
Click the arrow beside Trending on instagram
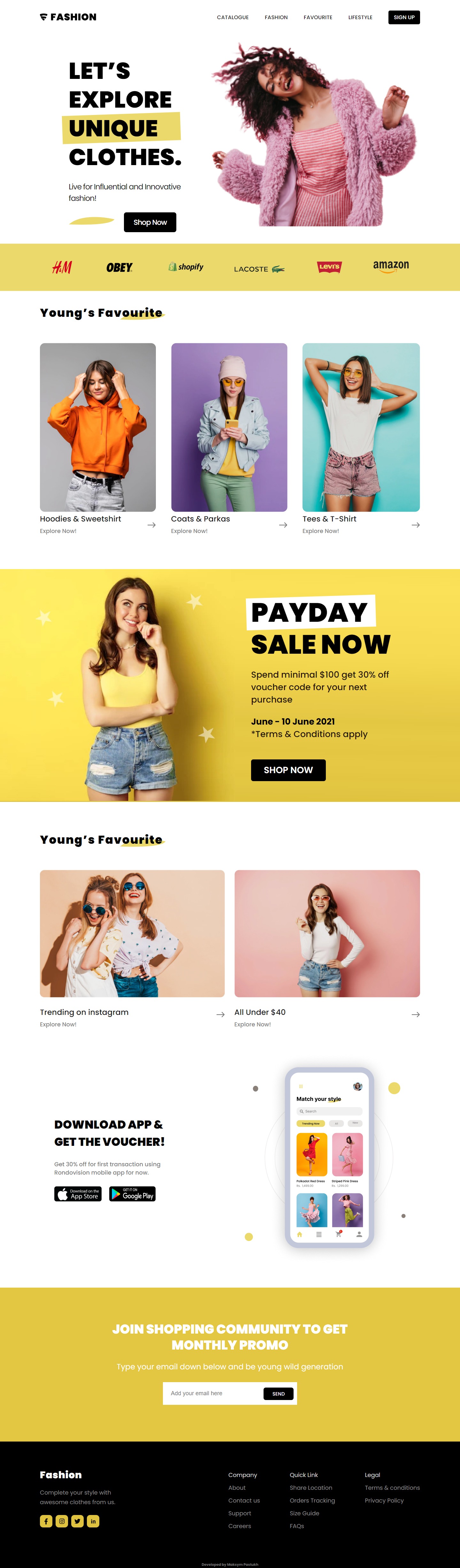[220, 1014]
